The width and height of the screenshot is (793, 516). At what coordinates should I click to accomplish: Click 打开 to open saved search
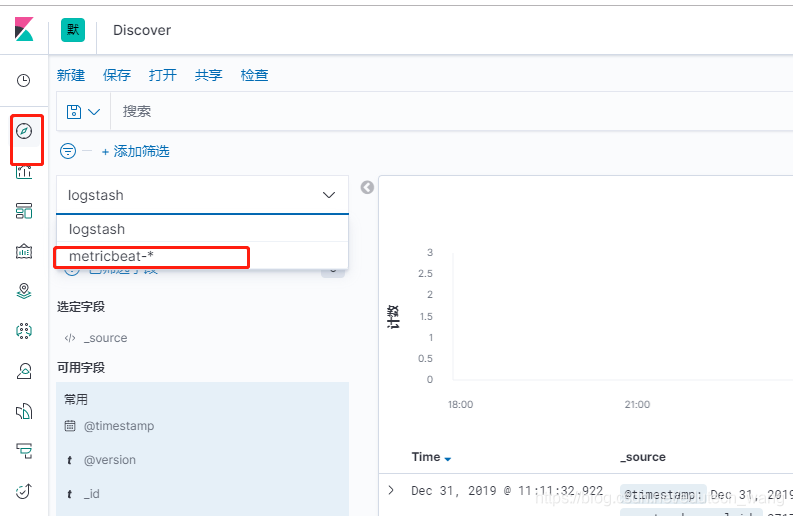pos(163,75)
